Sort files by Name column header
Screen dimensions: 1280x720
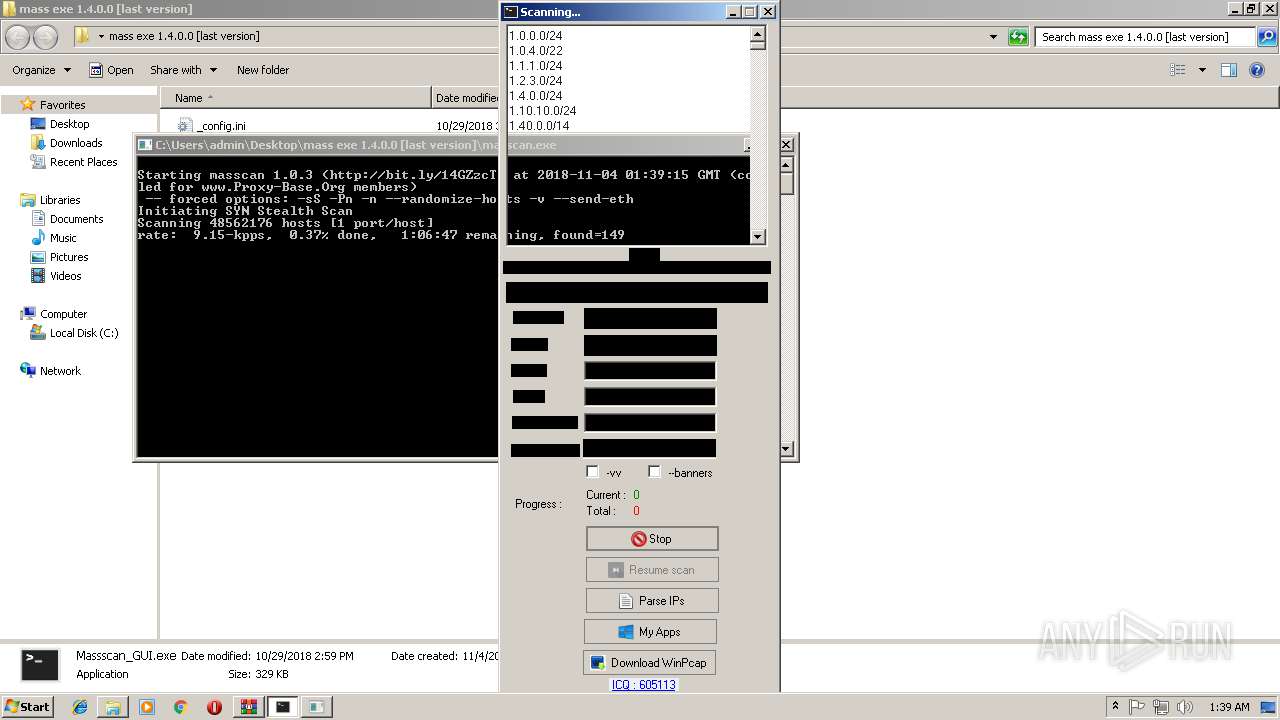[x=295, y=98]
